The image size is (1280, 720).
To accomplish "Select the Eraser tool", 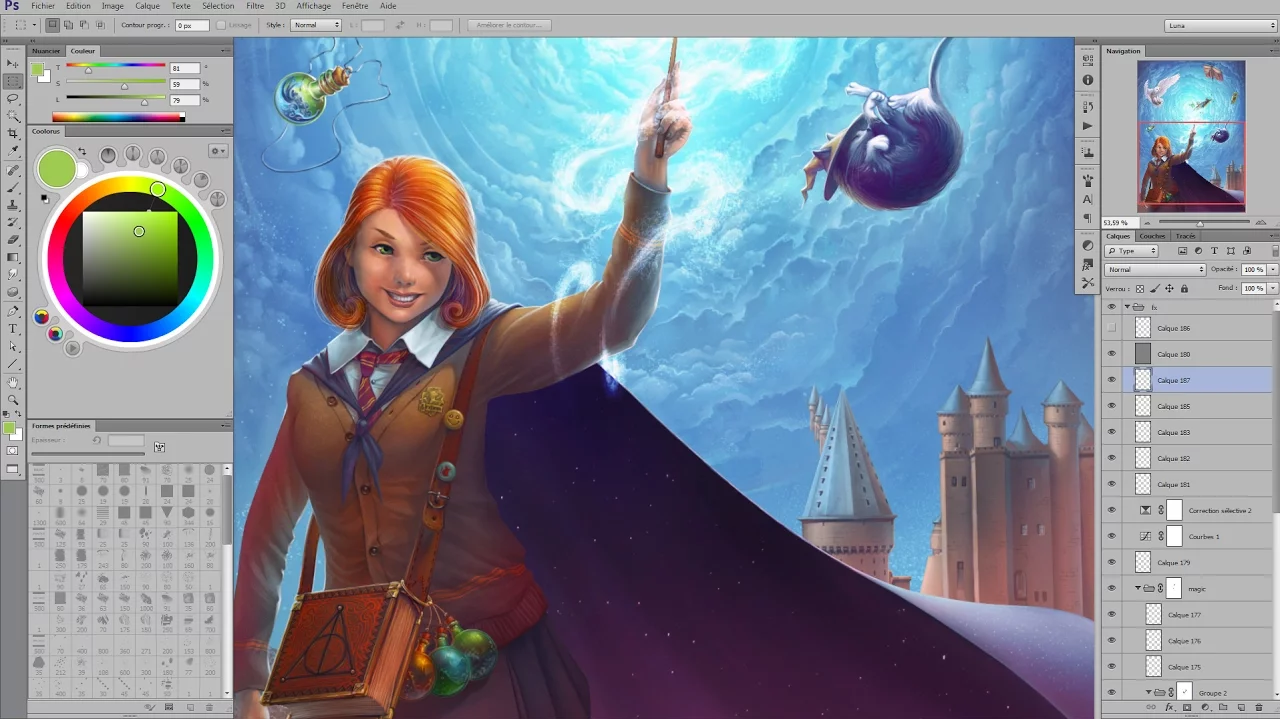I will coord(13,240).
